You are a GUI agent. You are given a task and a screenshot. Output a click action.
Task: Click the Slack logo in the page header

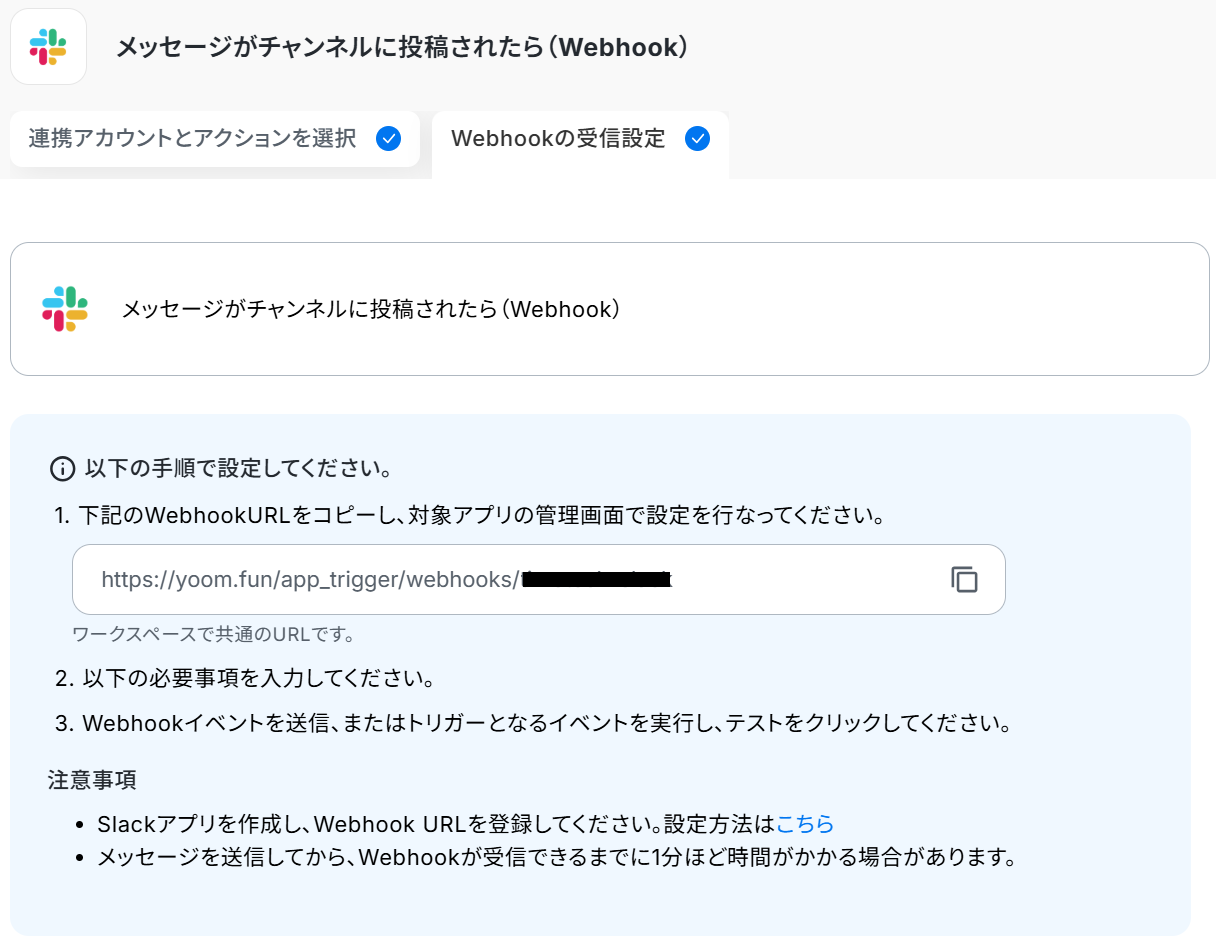pyautogui.click(x=48, y=47)
